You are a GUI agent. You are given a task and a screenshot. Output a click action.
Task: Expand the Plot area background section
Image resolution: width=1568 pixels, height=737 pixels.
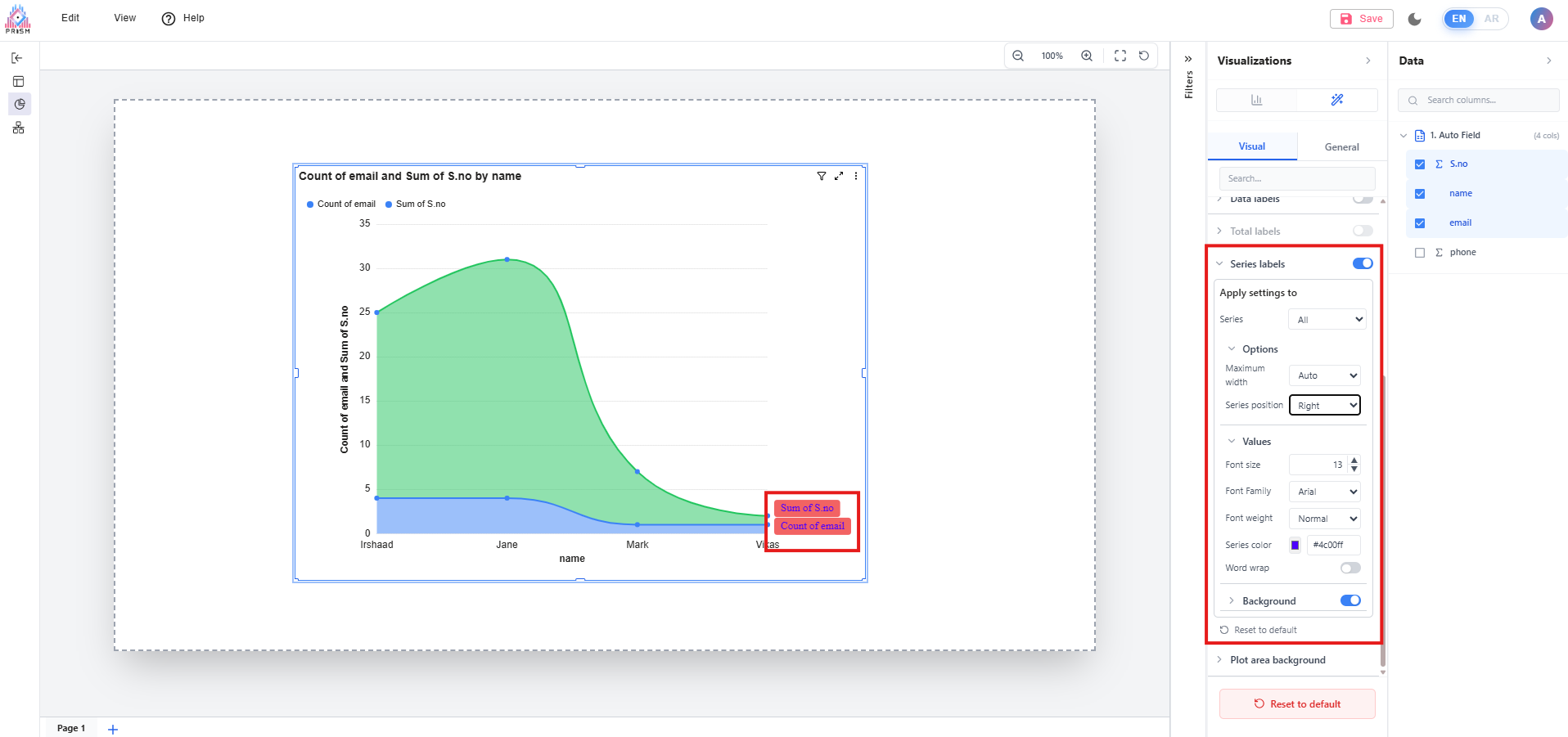tap(1277, 660)
